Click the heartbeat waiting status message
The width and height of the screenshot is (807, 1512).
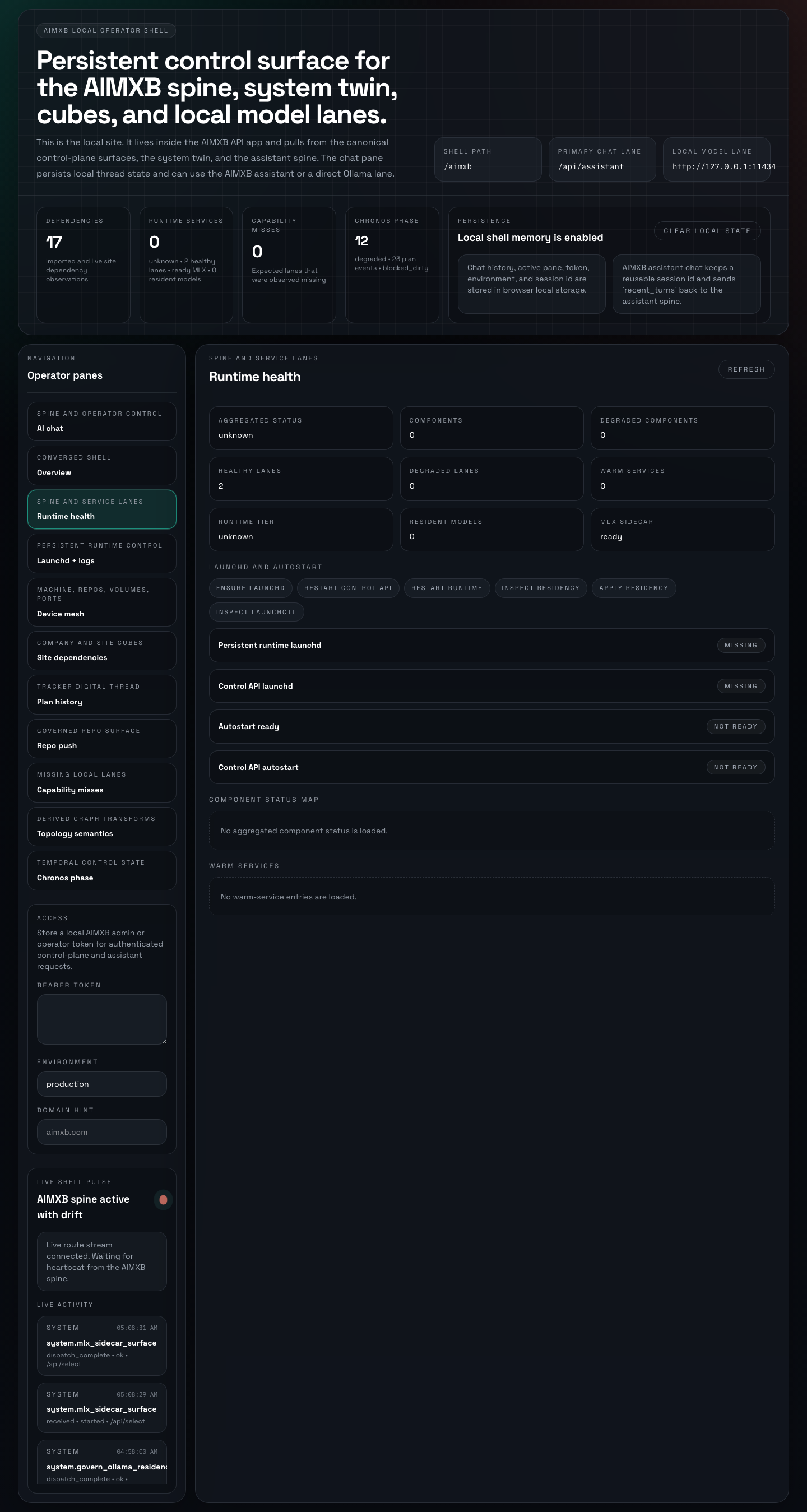pos(101,1261)
